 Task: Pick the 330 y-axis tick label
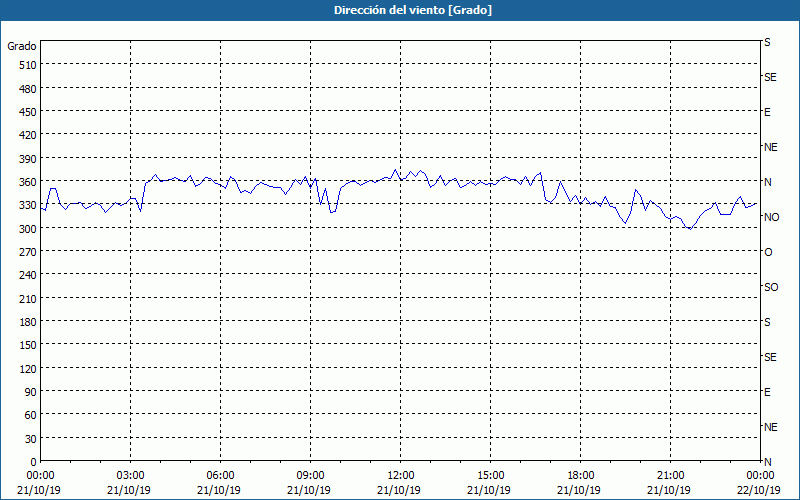pos(28,205)
